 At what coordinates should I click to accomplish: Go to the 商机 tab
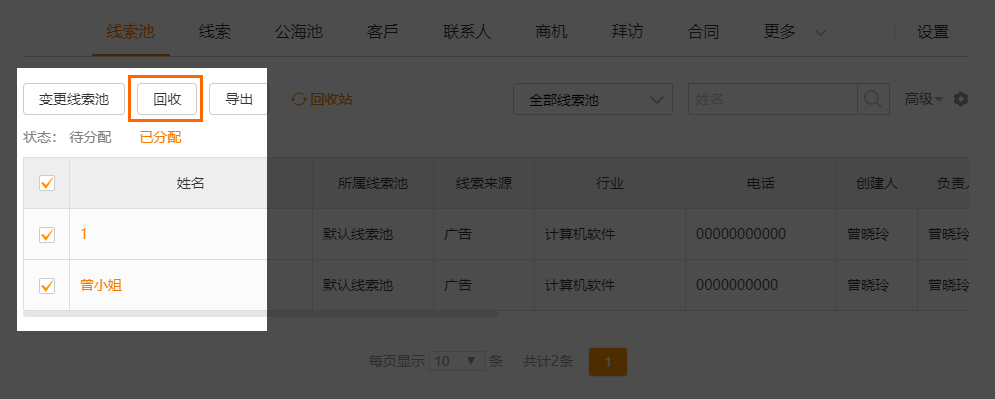point(551,32)
